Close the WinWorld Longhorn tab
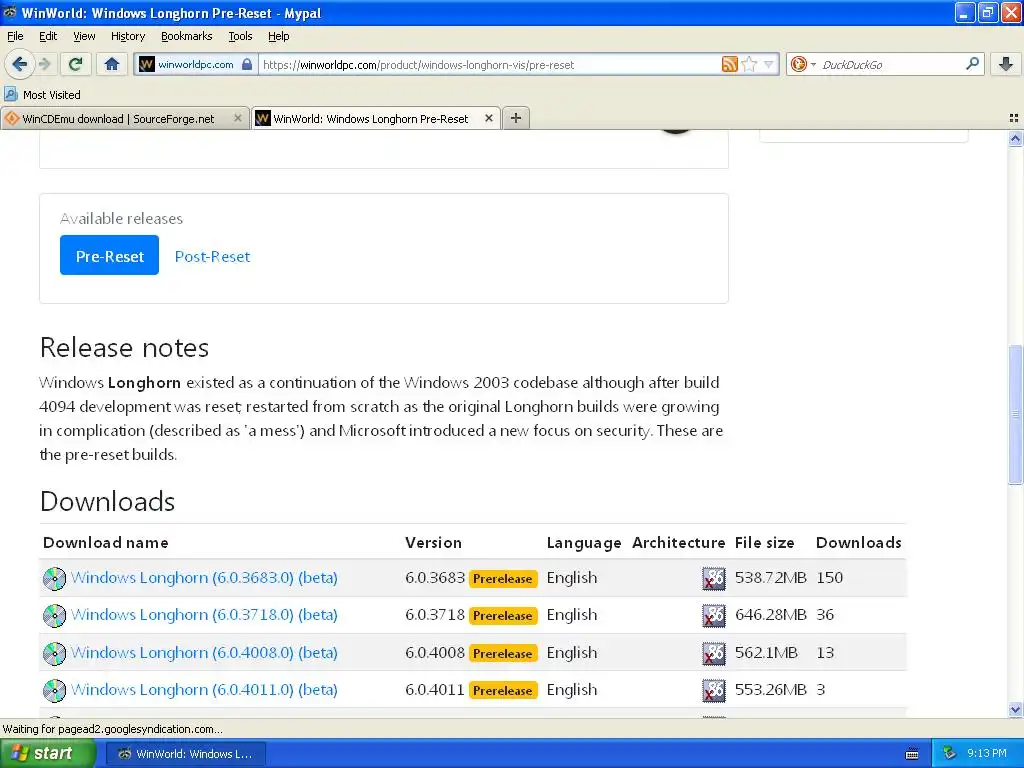The width and height of the screenshot is (1024, 768). (x=488, y=118)
